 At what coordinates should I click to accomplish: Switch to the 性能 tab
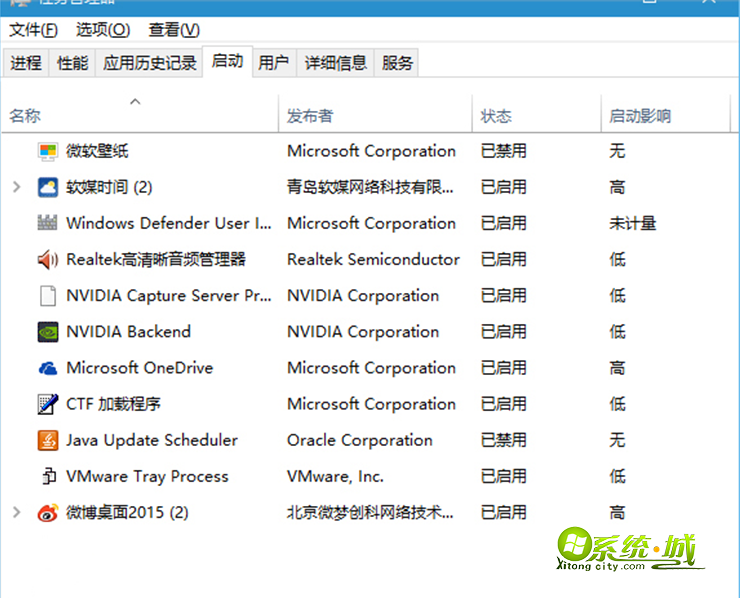click(72, 63)
